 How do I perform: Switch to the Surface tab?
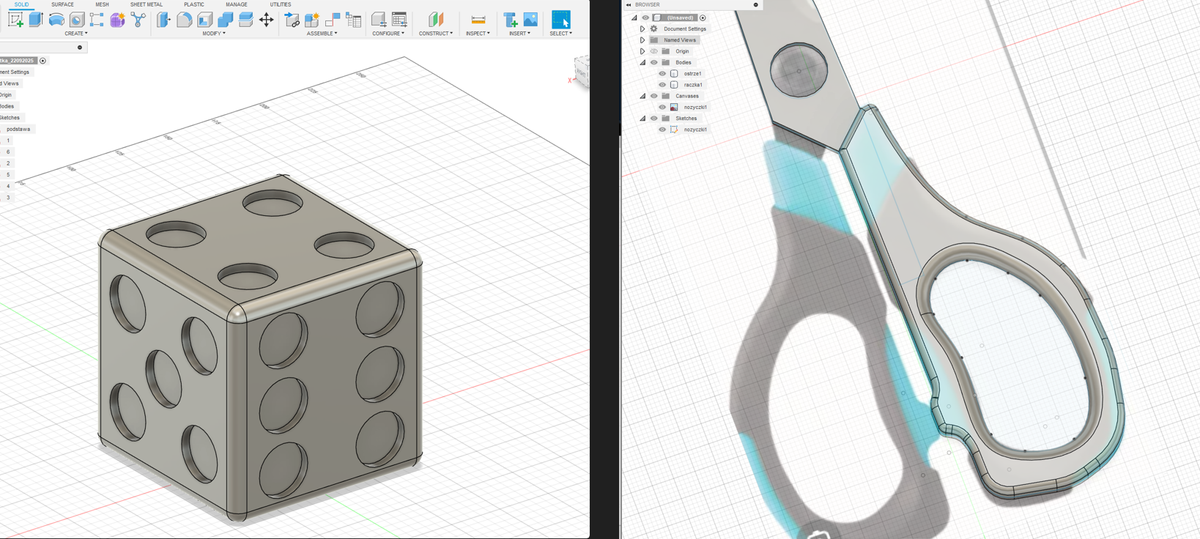(62, 5)
